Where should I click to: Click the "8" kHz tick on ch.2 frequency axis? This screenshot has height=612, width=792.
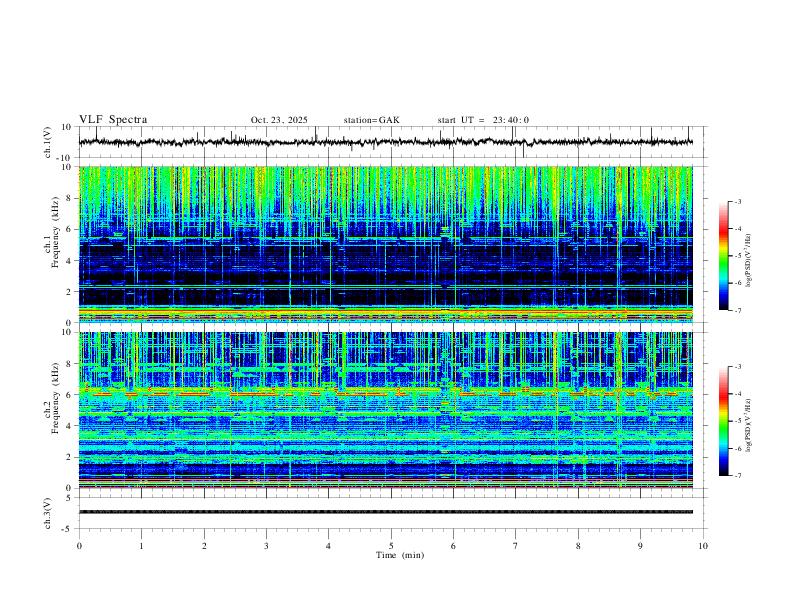(68, 364)
